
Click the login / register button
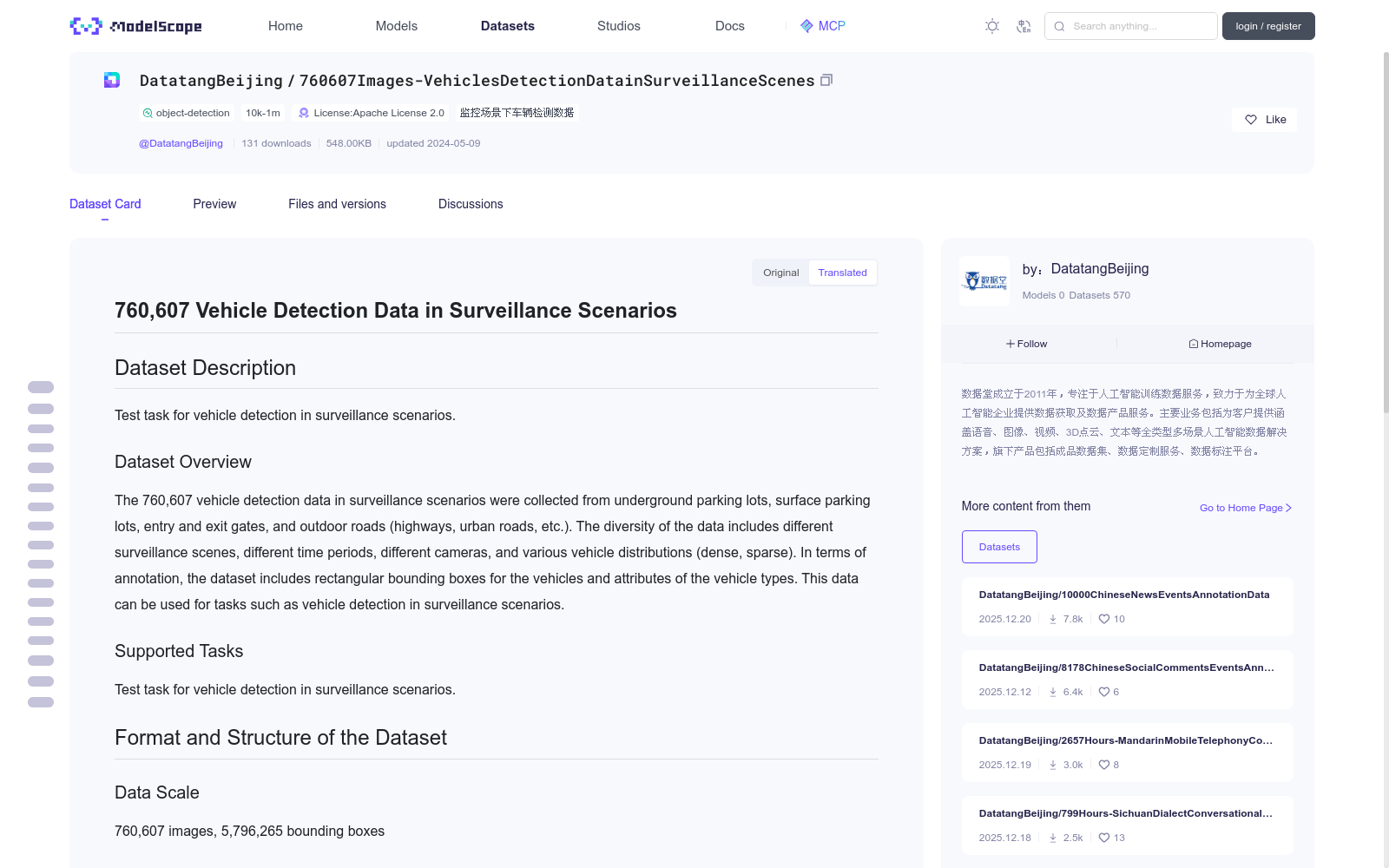(1268, 26)
